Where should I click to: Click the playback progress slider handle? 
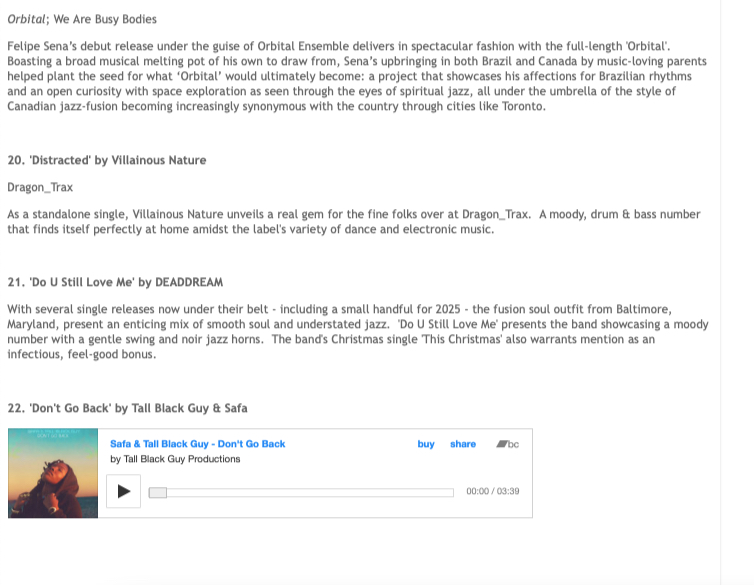pyautogui.click(x=158, y=492)
